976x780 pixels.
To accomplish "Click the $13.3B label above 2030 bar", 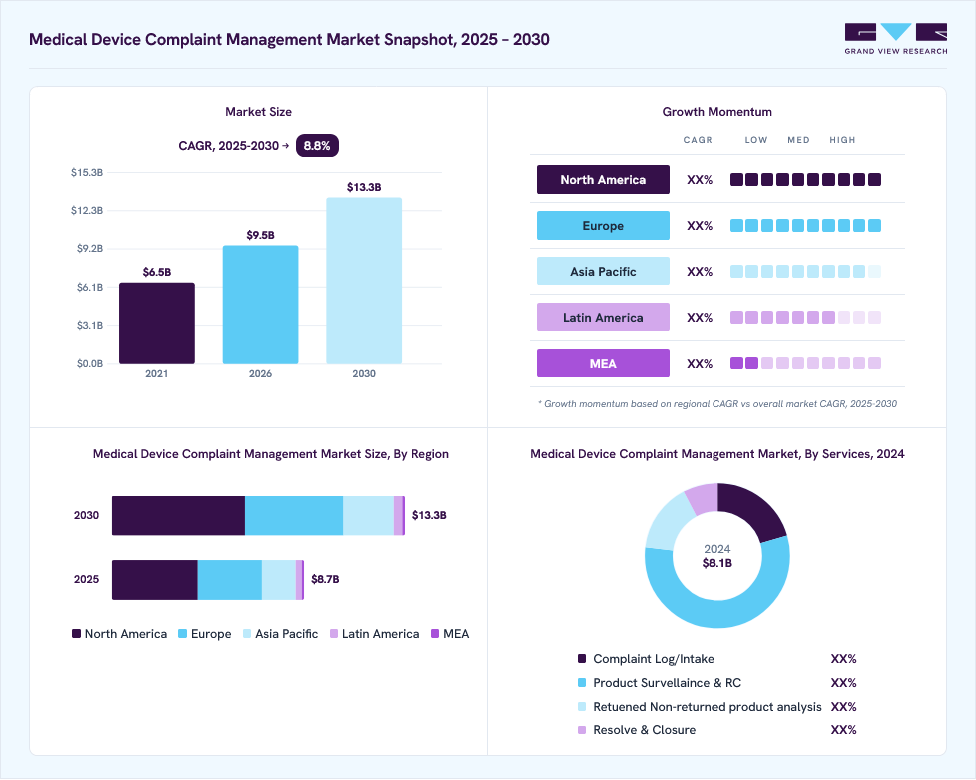I will point(364,187).
